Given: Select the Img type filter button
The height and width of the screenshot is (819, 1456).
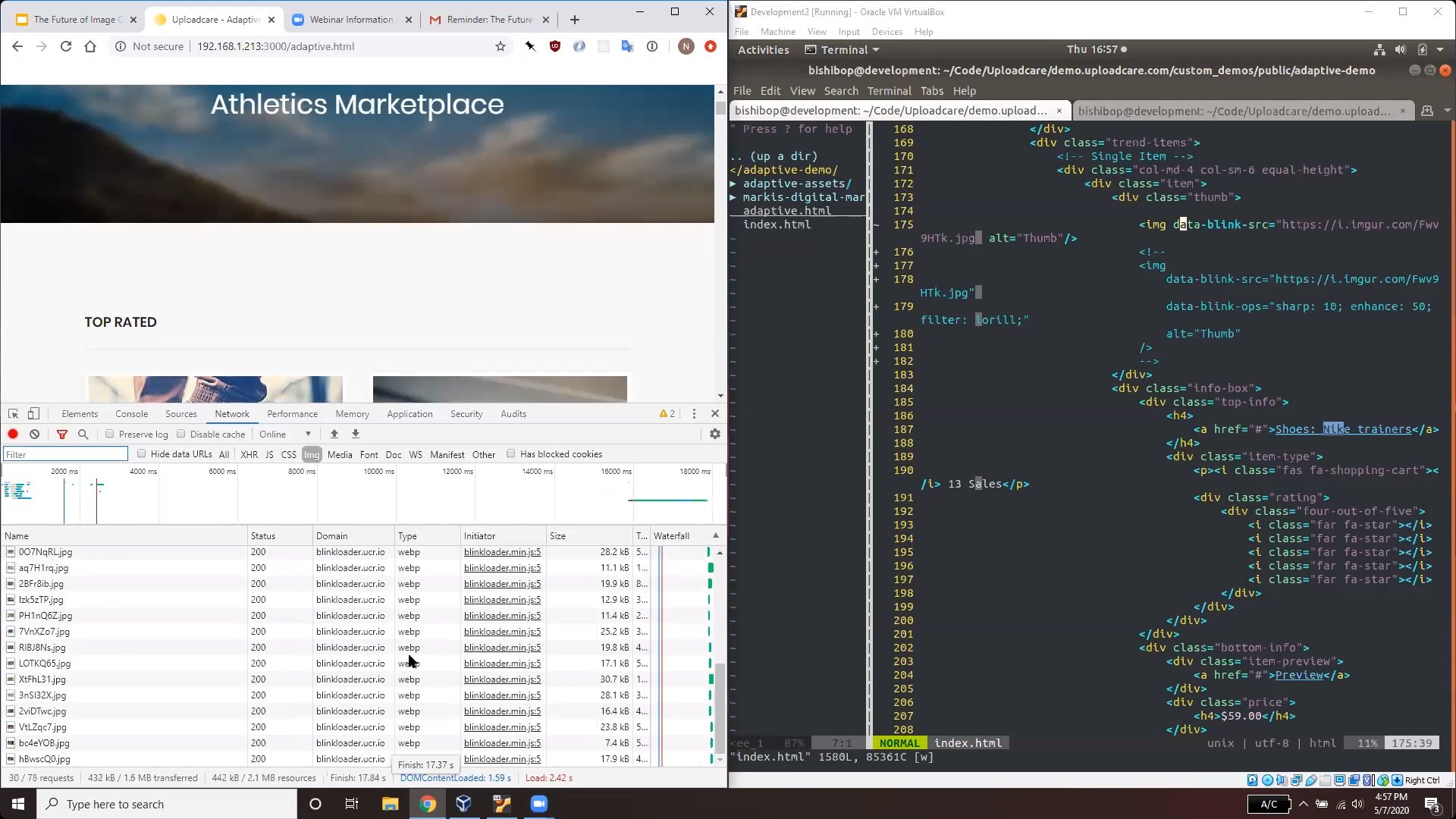Looking at the screenshot, I should 311,454.
